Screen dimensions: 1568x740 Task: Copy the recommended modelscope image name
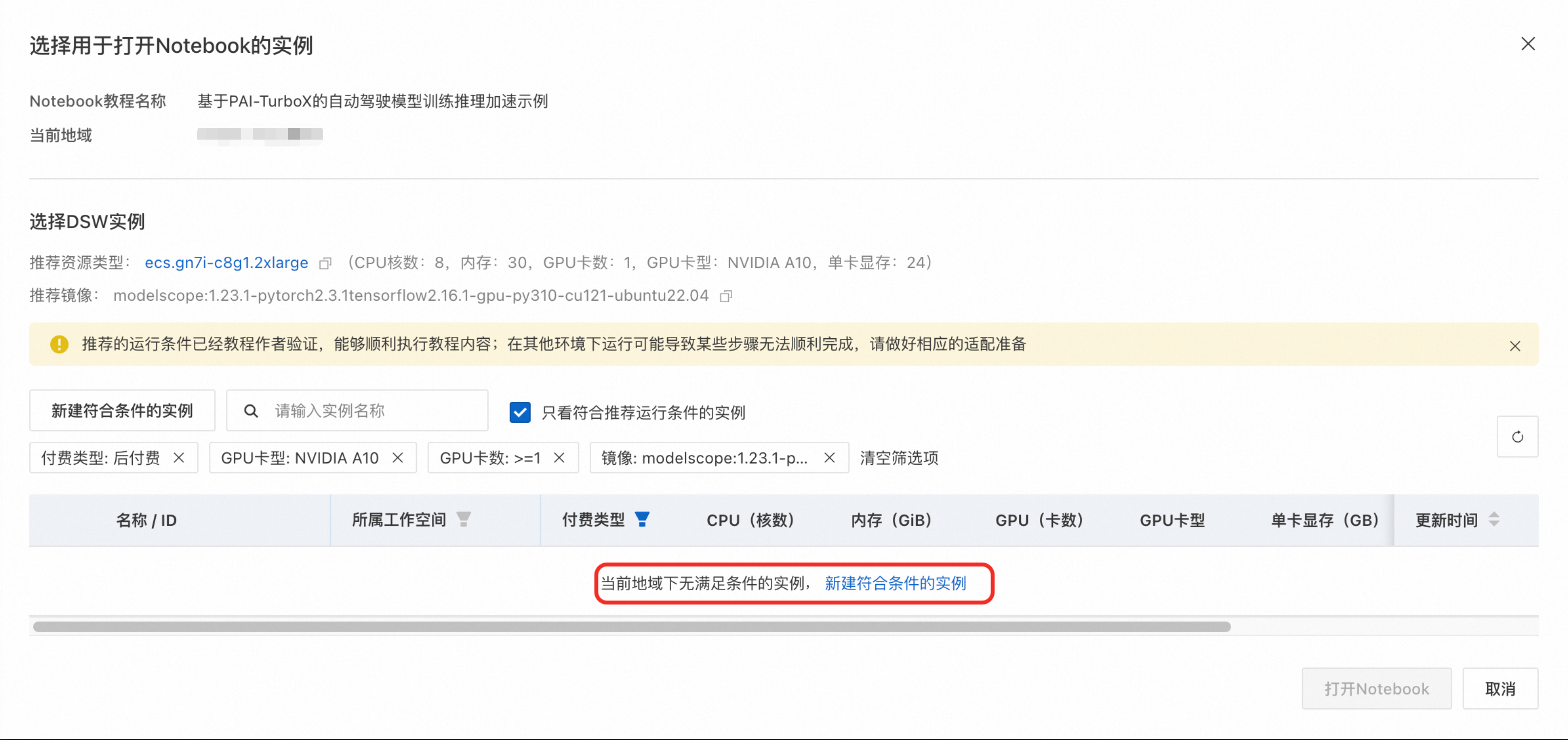(x=725, y=296)
